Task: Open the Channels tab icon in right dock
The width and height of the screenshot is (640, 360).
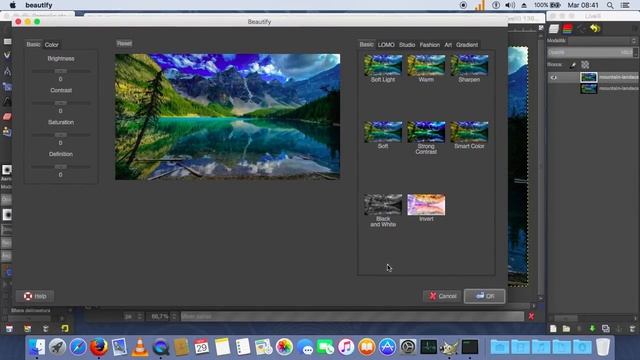Action: pyautogui.click(x=567, y=29)
